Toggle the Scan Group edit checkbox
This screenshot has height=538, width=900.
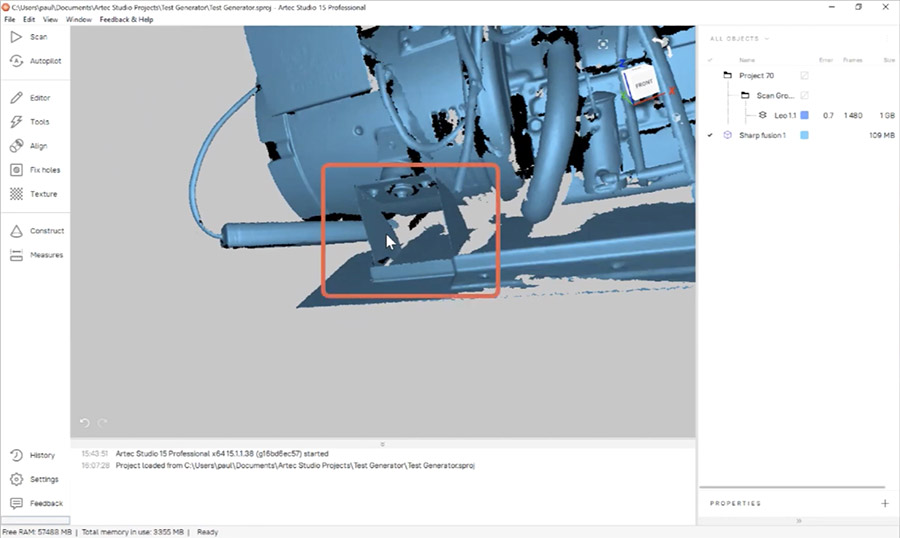point(804,96)
